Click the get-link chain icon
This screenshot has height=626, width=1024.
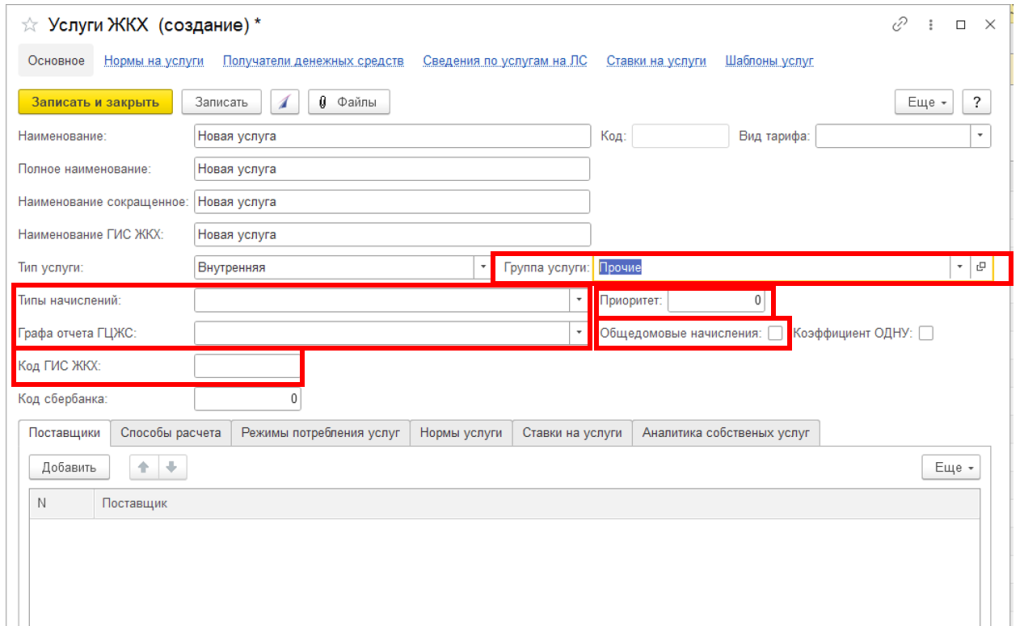click(900, 24)
